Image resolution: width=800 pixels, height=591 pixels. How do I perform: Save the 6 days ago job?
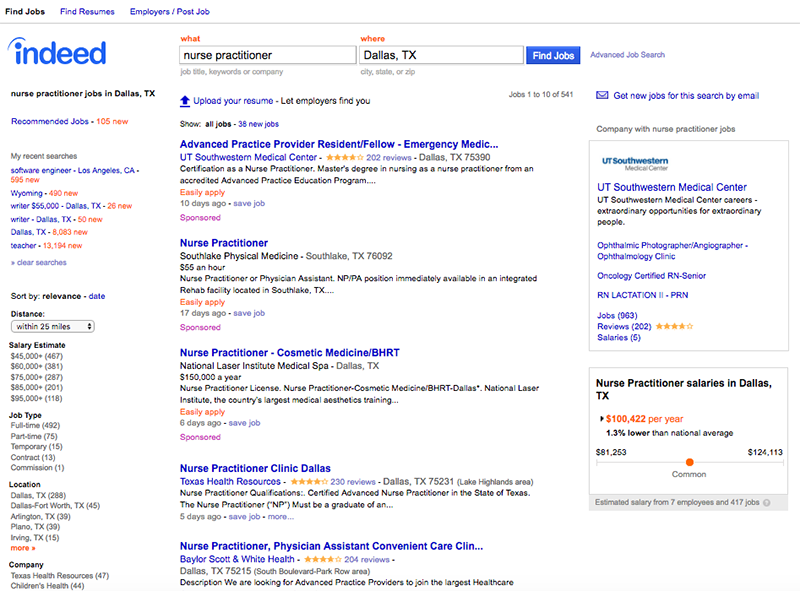244,423
